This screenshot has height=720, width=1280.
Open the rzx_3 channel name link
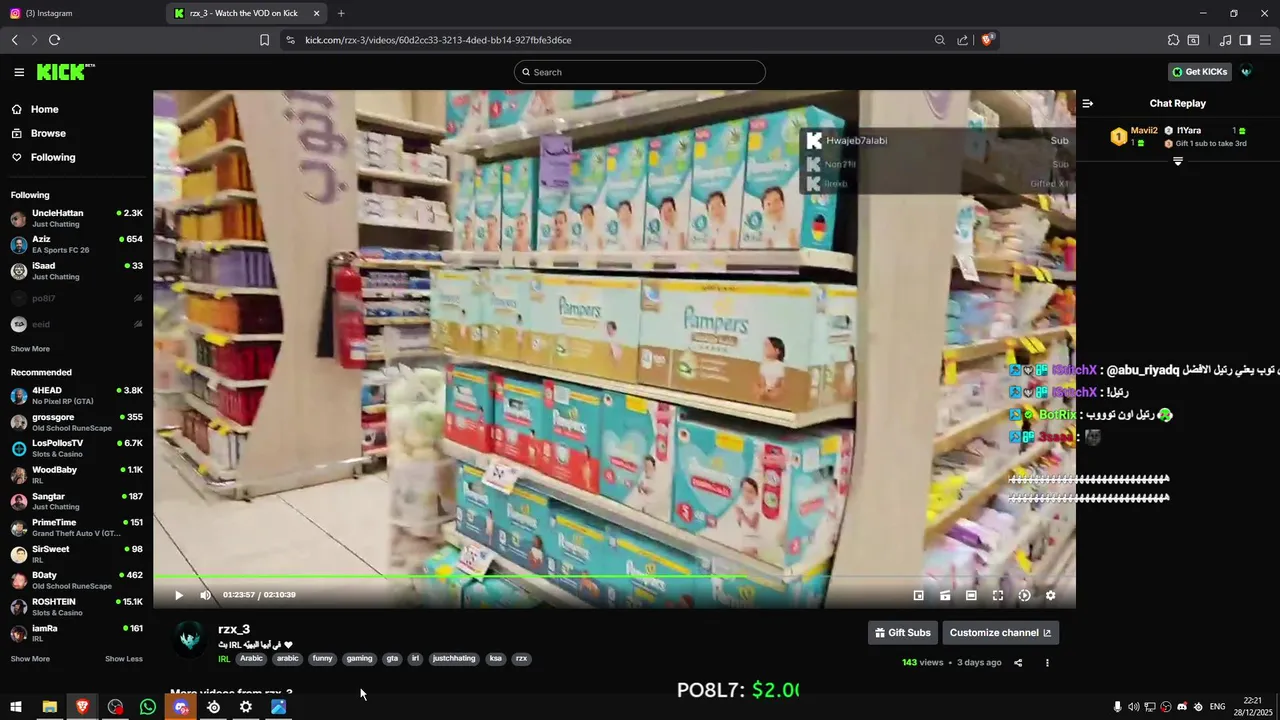tap(234, 629)
